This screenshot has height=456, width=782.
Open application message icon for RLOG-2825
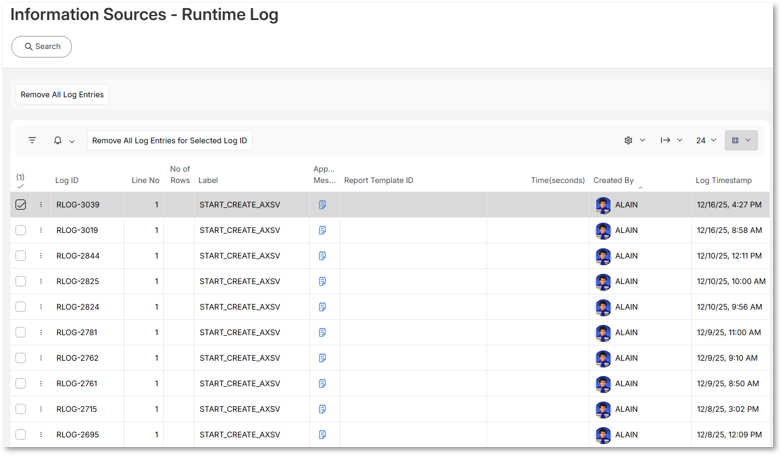323,281
